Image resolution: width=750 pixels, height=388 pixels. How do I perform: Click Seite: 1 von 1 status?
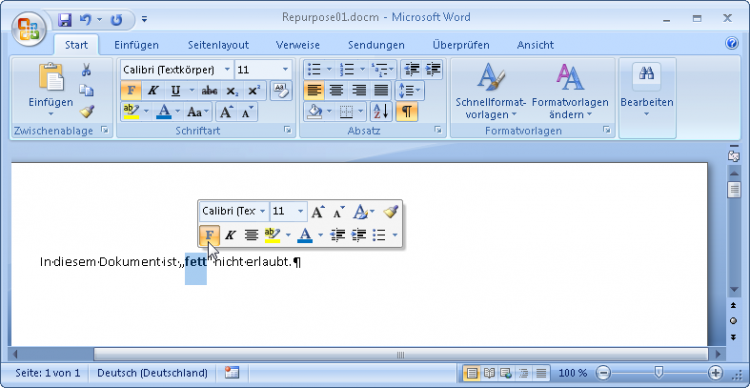pos(47,373)
